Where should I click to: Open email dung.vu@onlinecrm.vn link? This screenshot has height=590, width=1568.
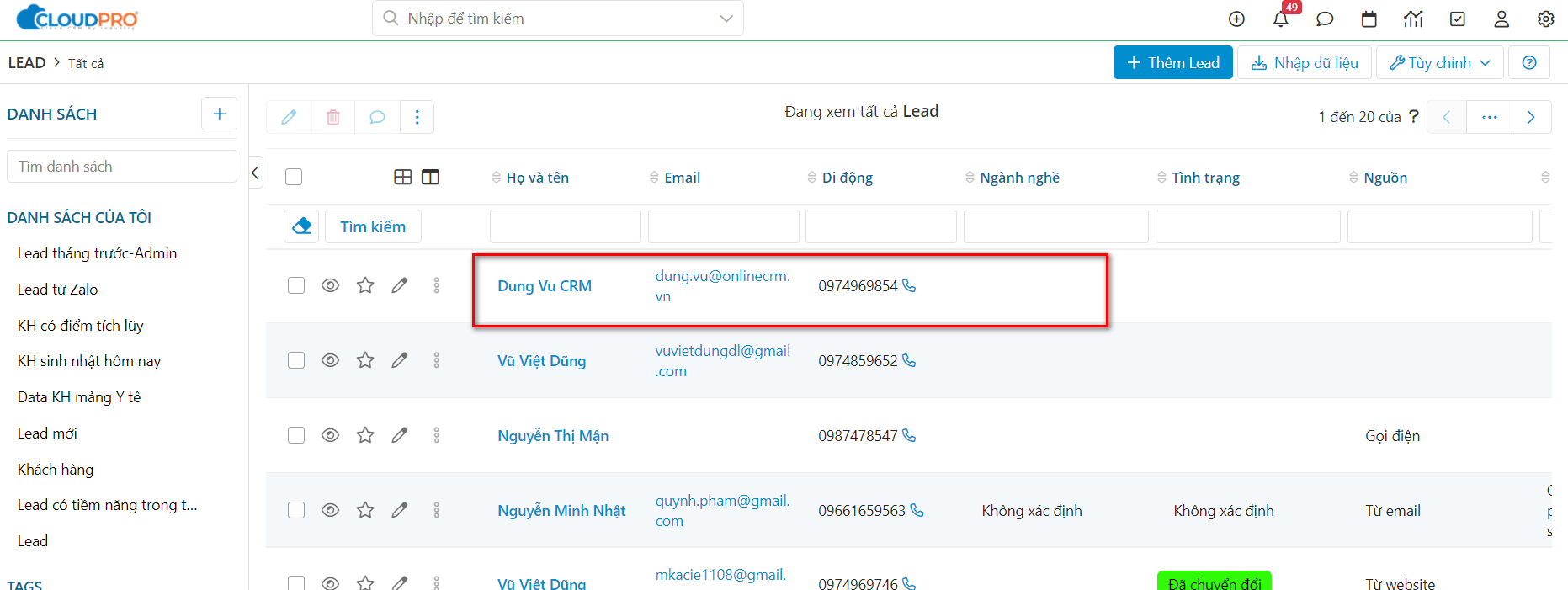coord(723,286)
